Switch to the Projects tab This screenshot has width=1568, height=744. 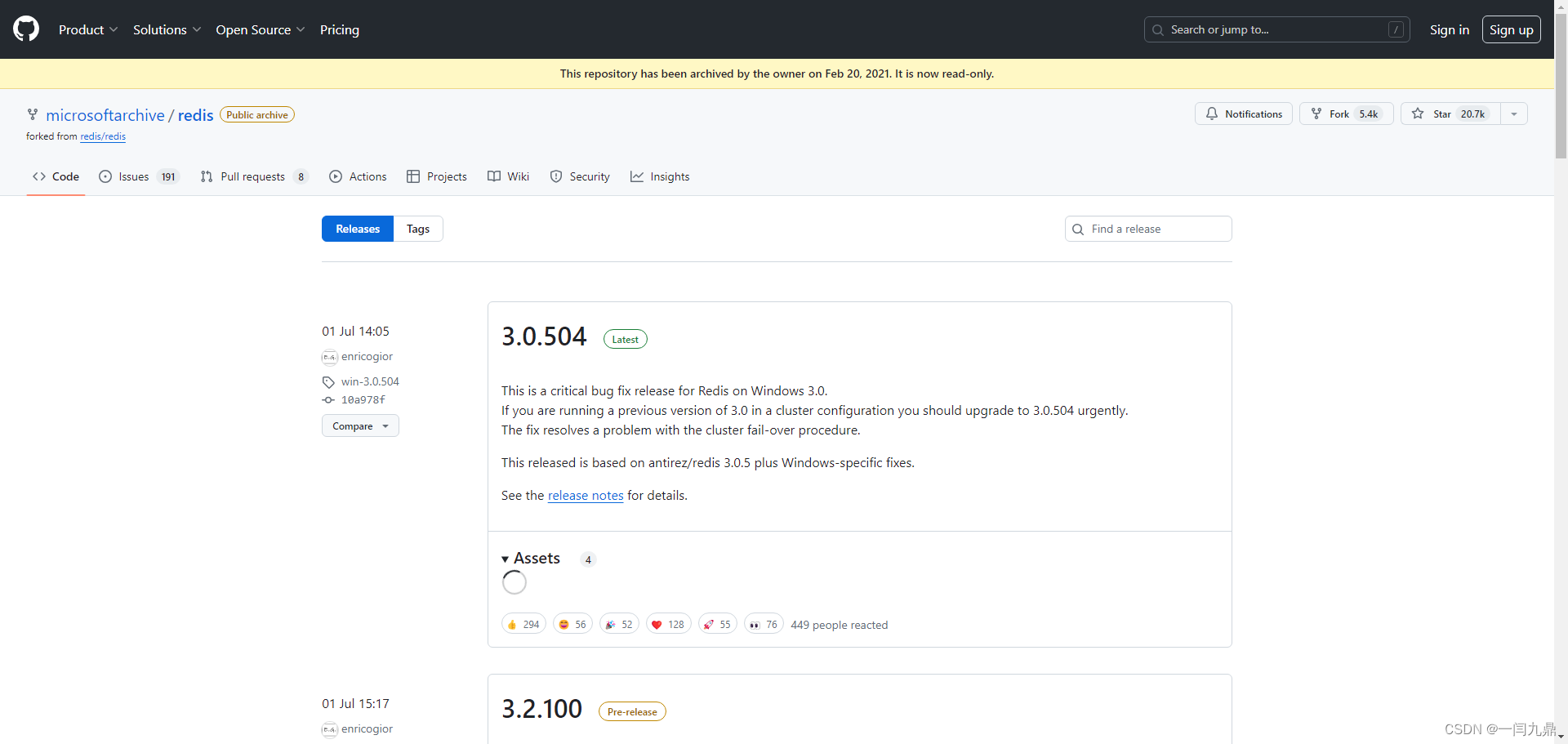pyautogui.click(x=437, y=176)
